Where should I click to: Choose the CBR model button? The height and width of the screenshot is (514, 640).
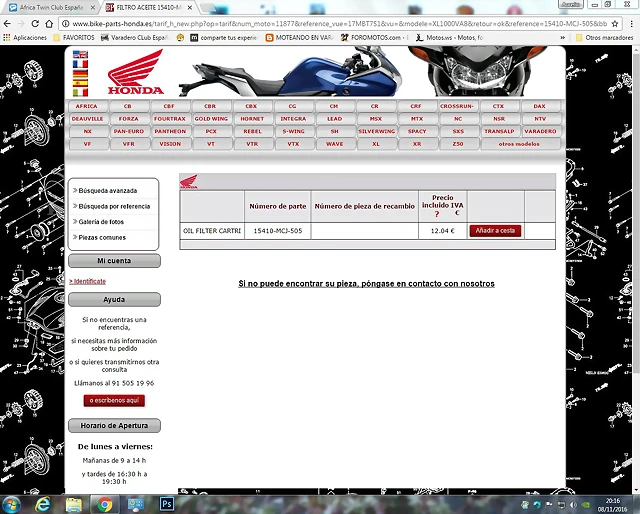click(x=210, y=106)
